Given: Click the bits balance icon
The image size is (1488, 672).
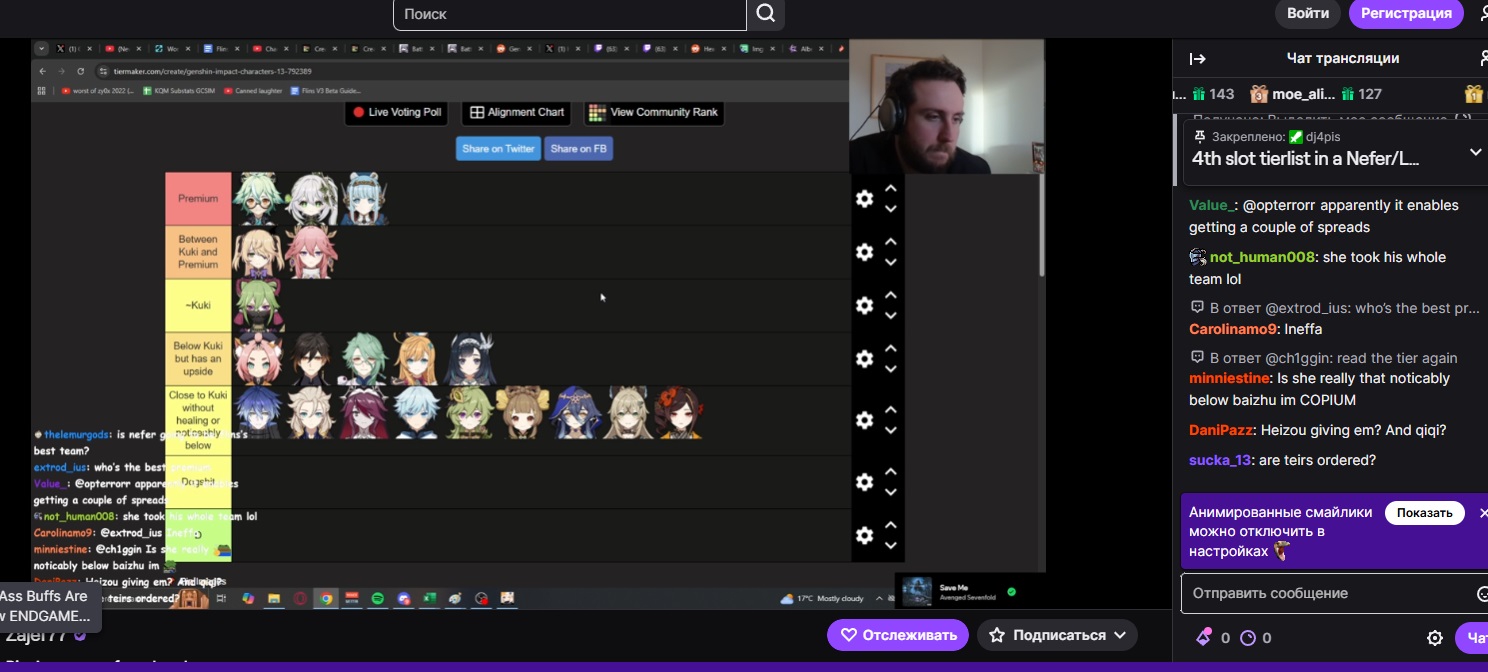Looking at the screenshot, I should [x=1204, y=637].
